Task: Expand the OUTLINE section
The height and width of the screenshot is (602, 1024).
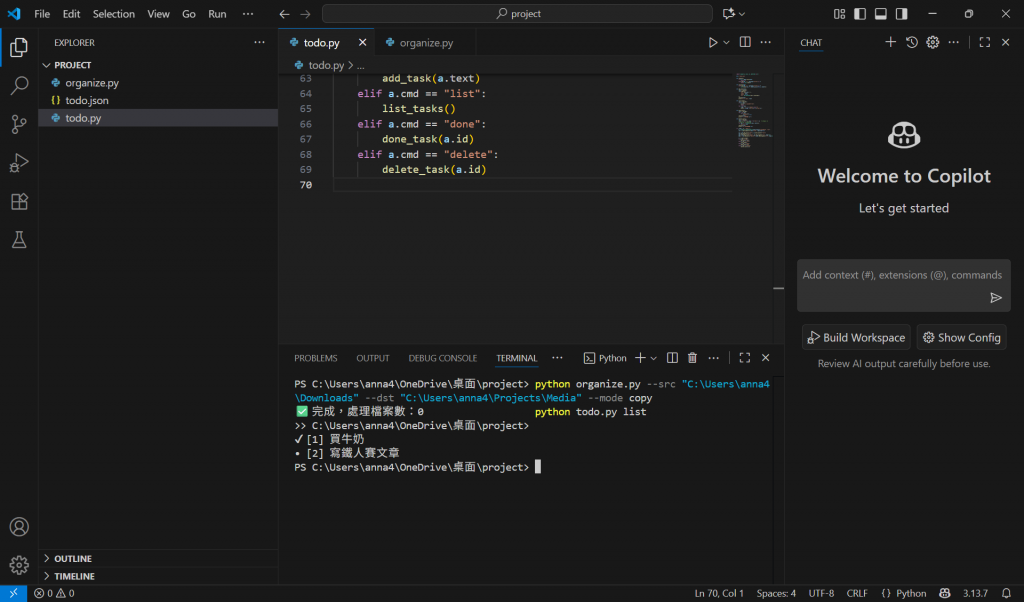Action: click(x=73, y=559)
